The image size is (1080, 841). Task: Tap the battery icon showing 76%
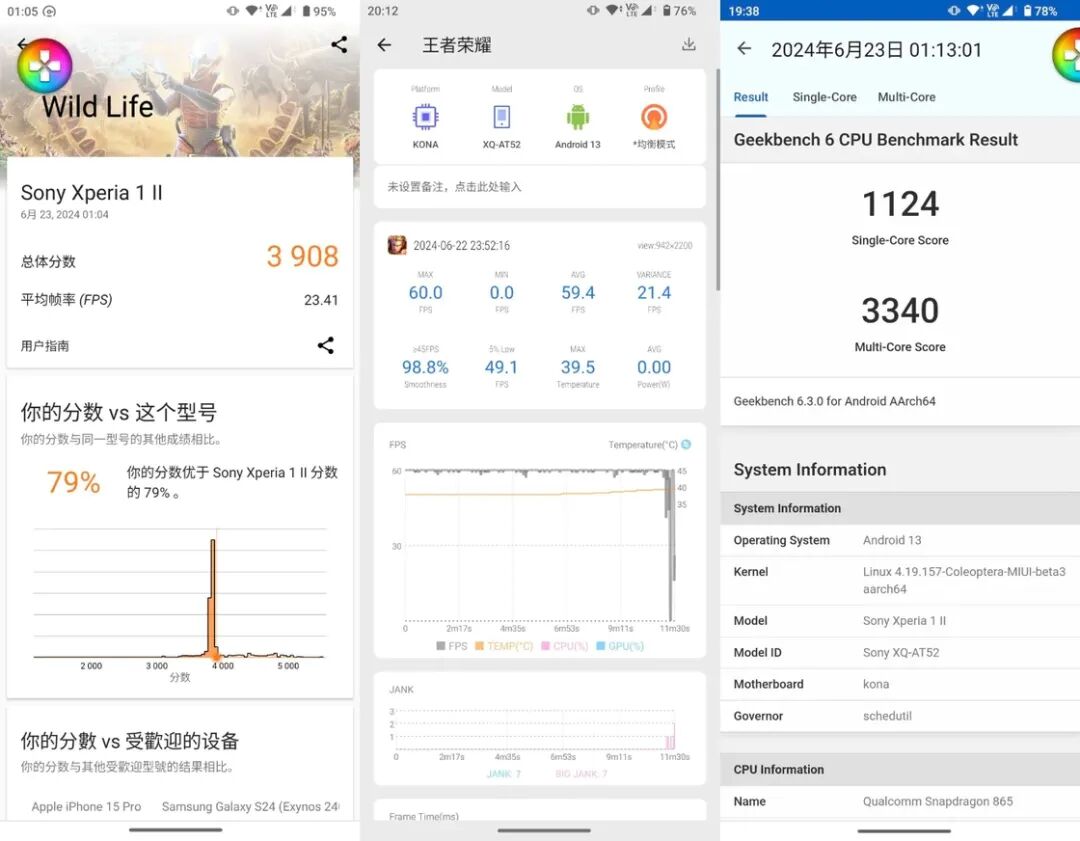(x=667, y=11)
